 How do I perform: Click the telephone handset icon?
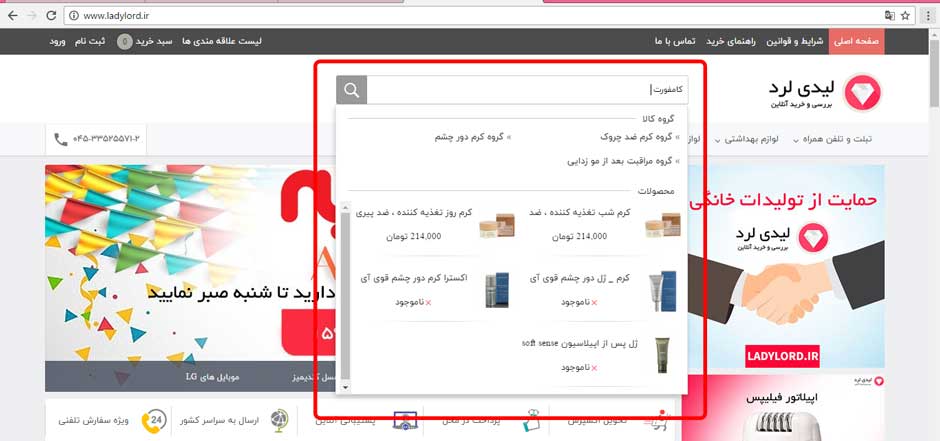(61, 140)
